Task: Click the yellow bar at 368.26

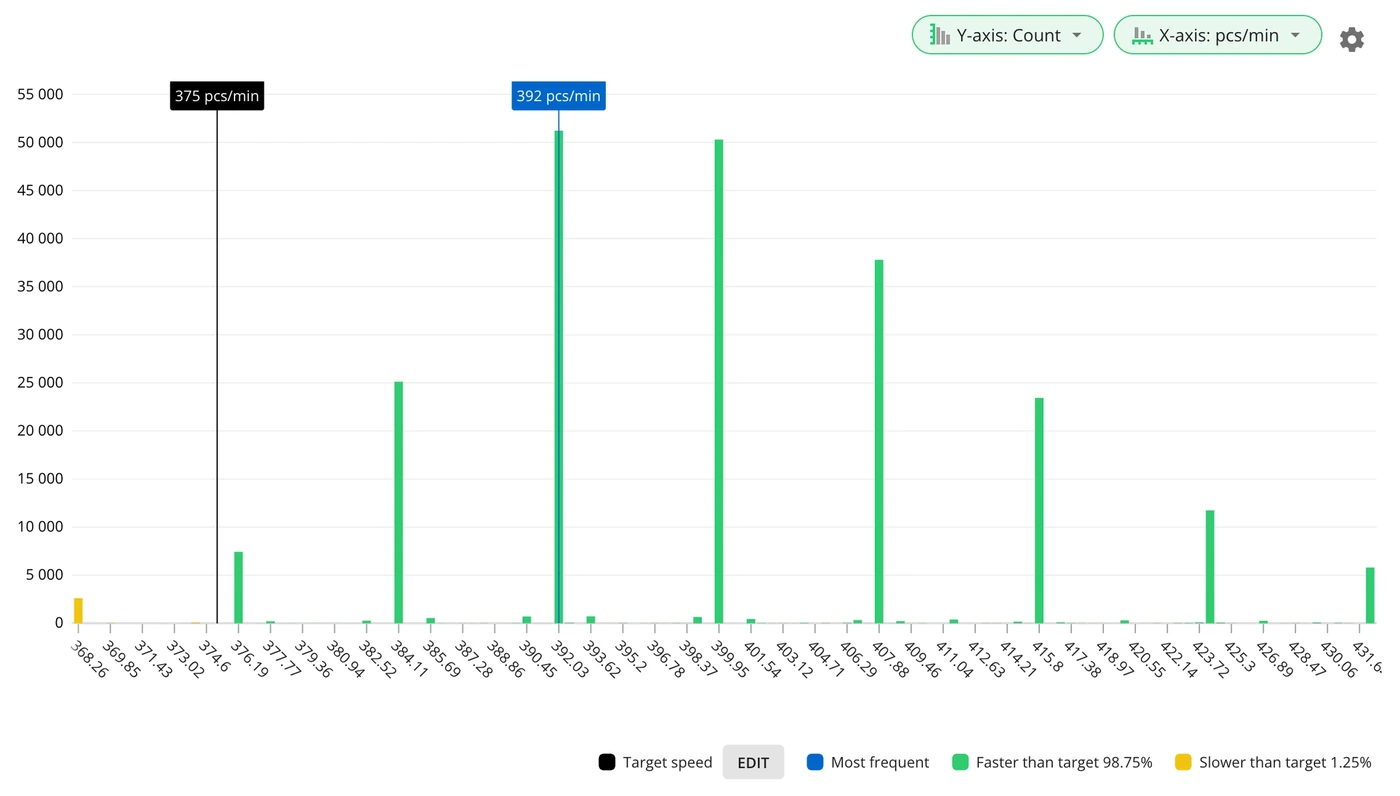Action: (x=78, y=610)
